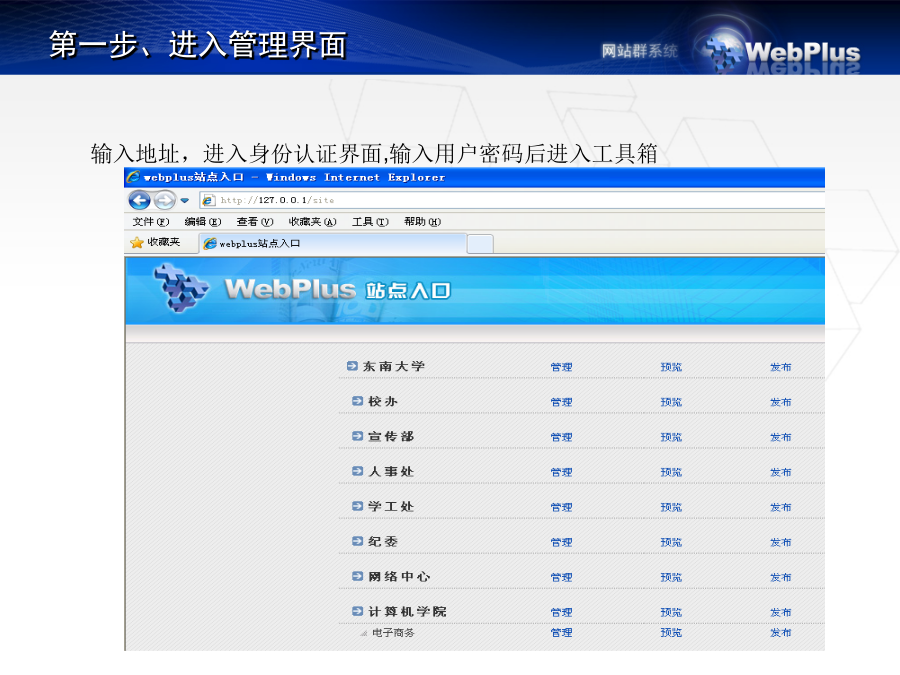900x675 pixels.
Task: Click the arrow icon beside 计算机学院
Action: (x=358, y=611)
